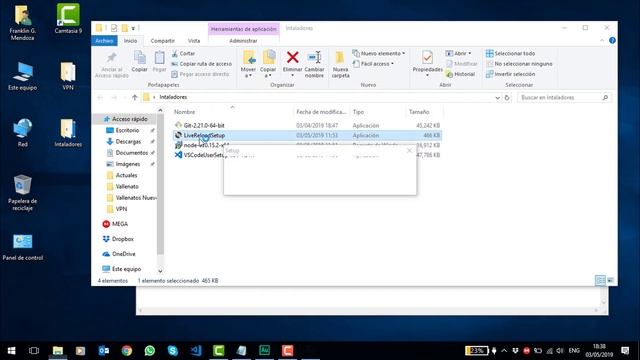Open the Vallenato folder in navigation pane

[x=127, y=187]
